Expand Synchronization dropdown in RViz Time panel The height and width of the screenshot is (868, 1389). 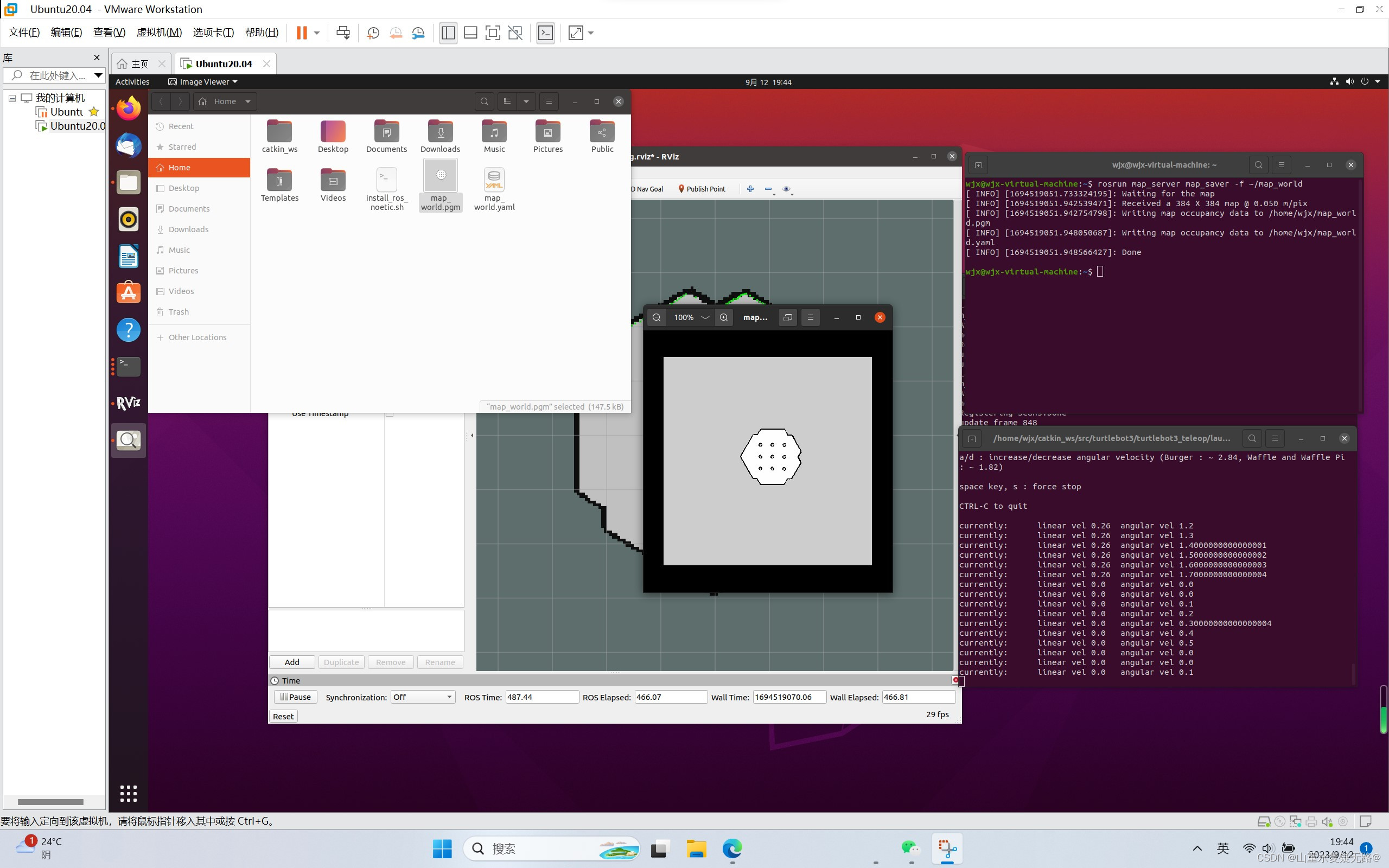[449, 697]
